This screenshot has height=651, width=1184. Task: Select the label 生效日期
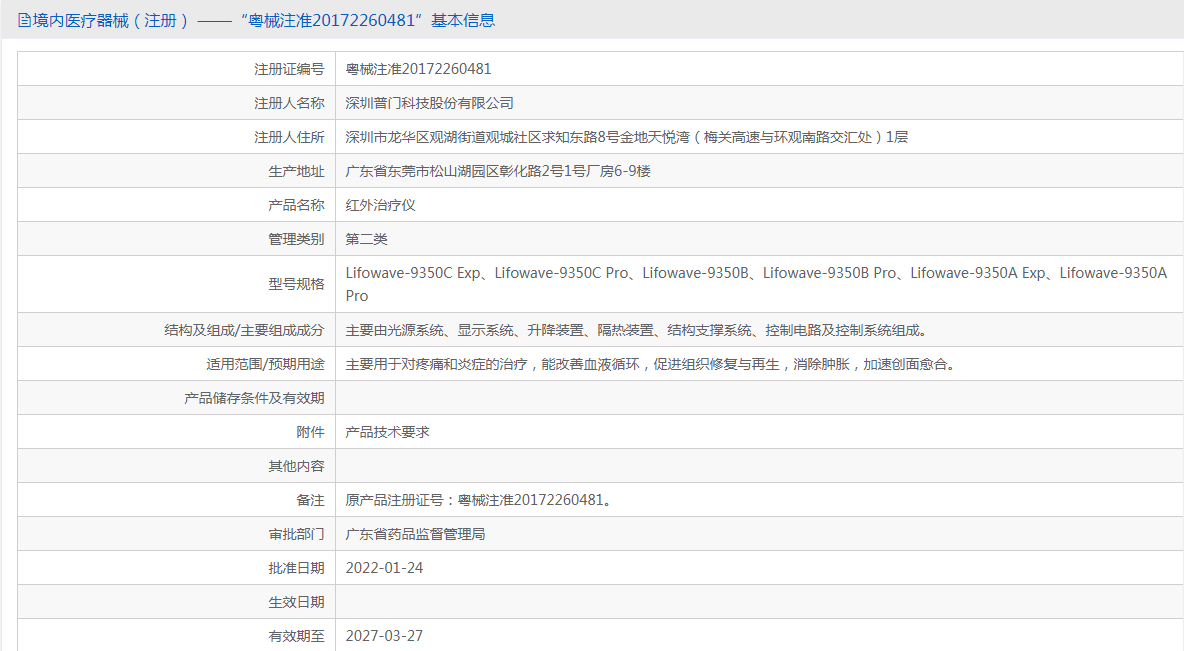coord(296,602)
